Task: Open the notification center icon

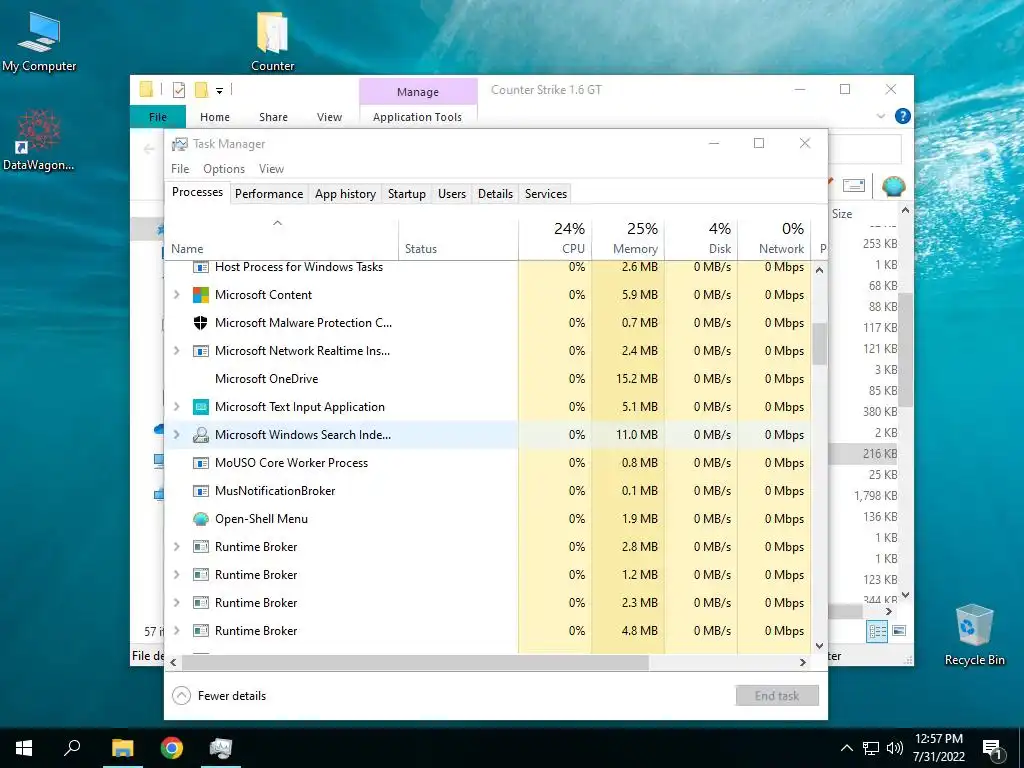Action: (x=992, y=748)
